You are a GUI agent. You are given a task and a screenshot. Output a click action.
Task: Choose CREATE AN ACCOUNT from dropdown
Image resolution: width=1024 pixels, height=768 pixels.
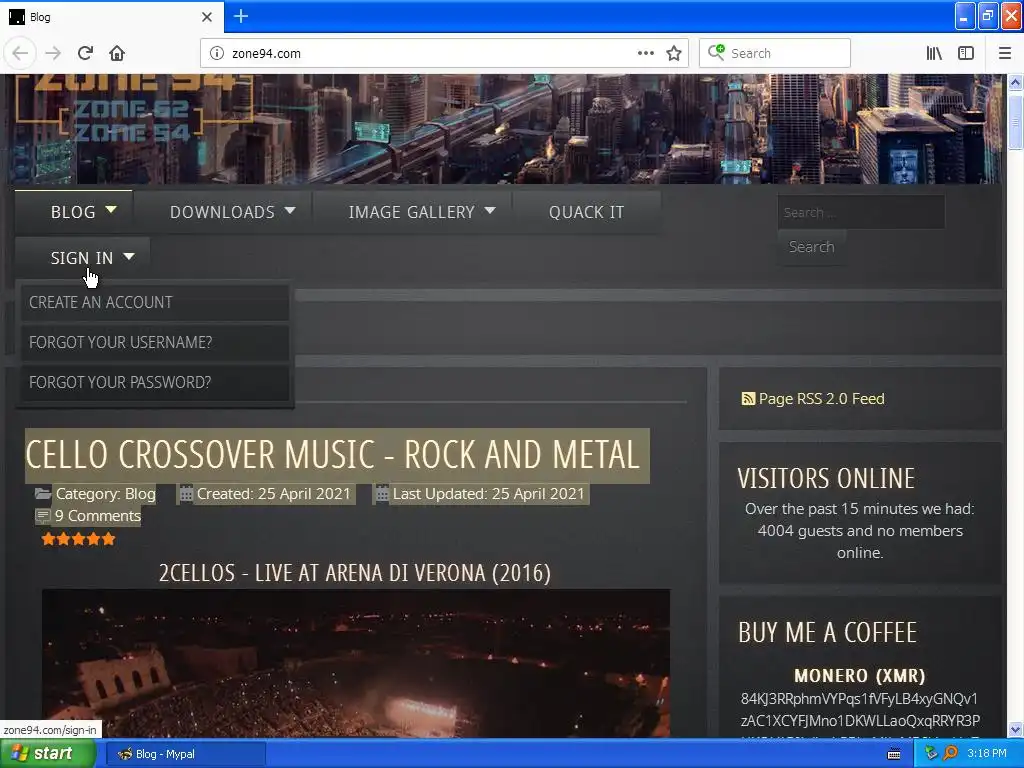coord(155,302)
